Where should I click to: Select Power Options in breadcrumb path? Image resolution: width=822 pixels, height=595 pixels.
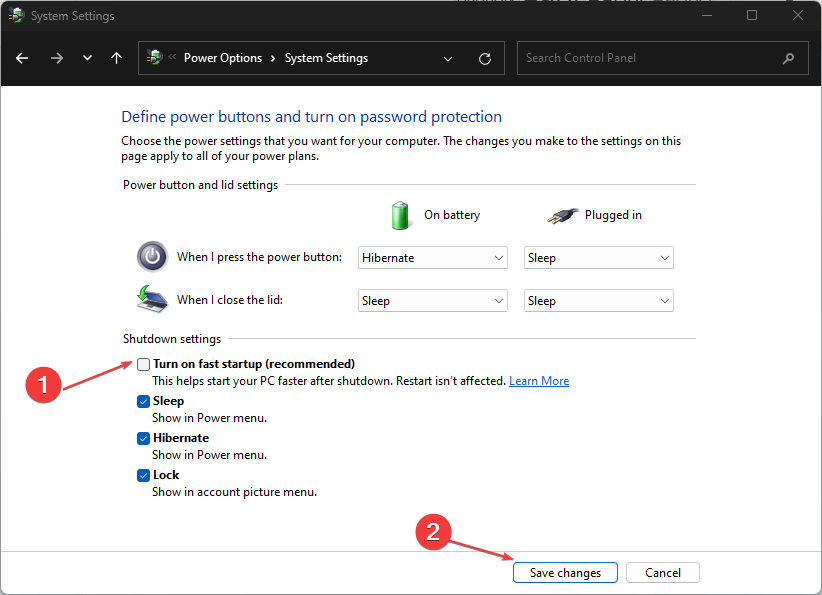[222, 58]
